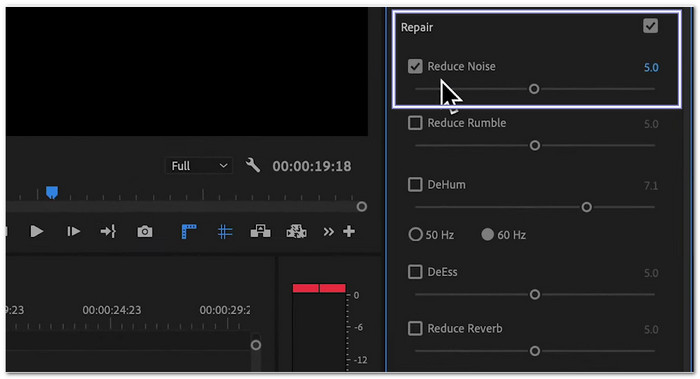Click the timeline vertical scroll handle circle
This screenshot has width=700, height=379.
pyautogui.click(x=256, y=345)
